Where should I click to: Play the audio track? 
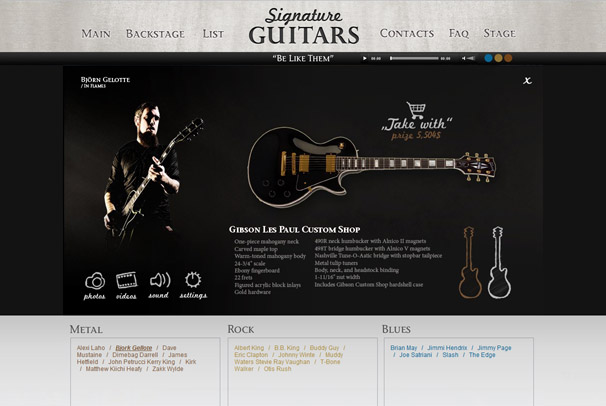[364, 58]
